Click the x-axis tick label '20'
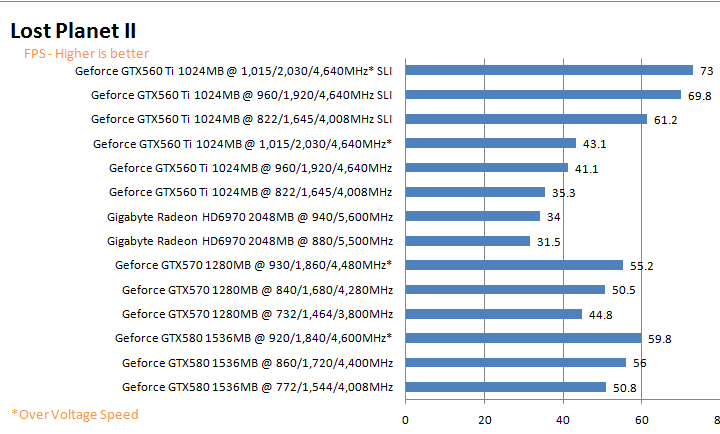This screenshot has width=720, height=434. (x=484, y=420)
